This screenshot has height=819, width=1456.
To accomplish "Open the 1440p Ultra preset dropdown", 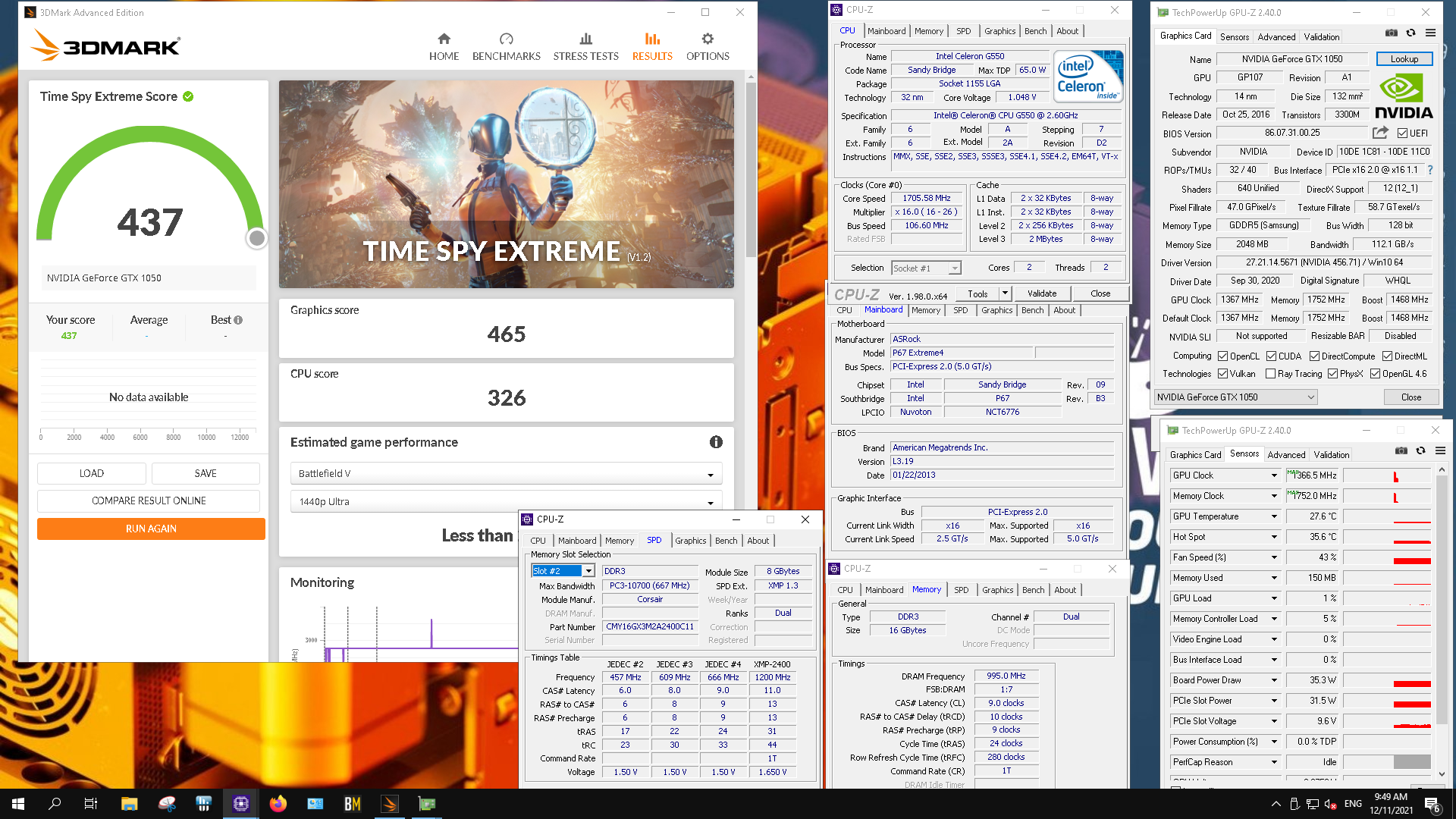I will [x=506, y=502].
